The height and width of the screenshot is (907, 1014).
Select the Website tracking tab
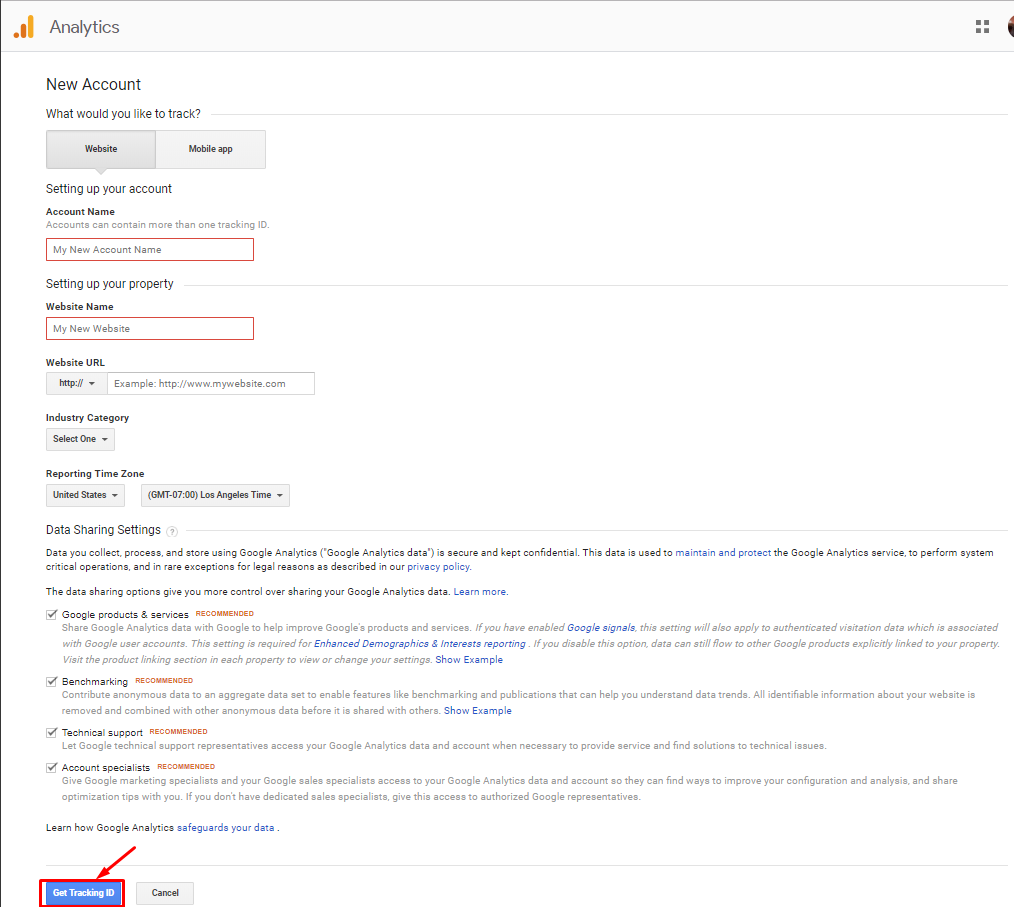point(101,149)
